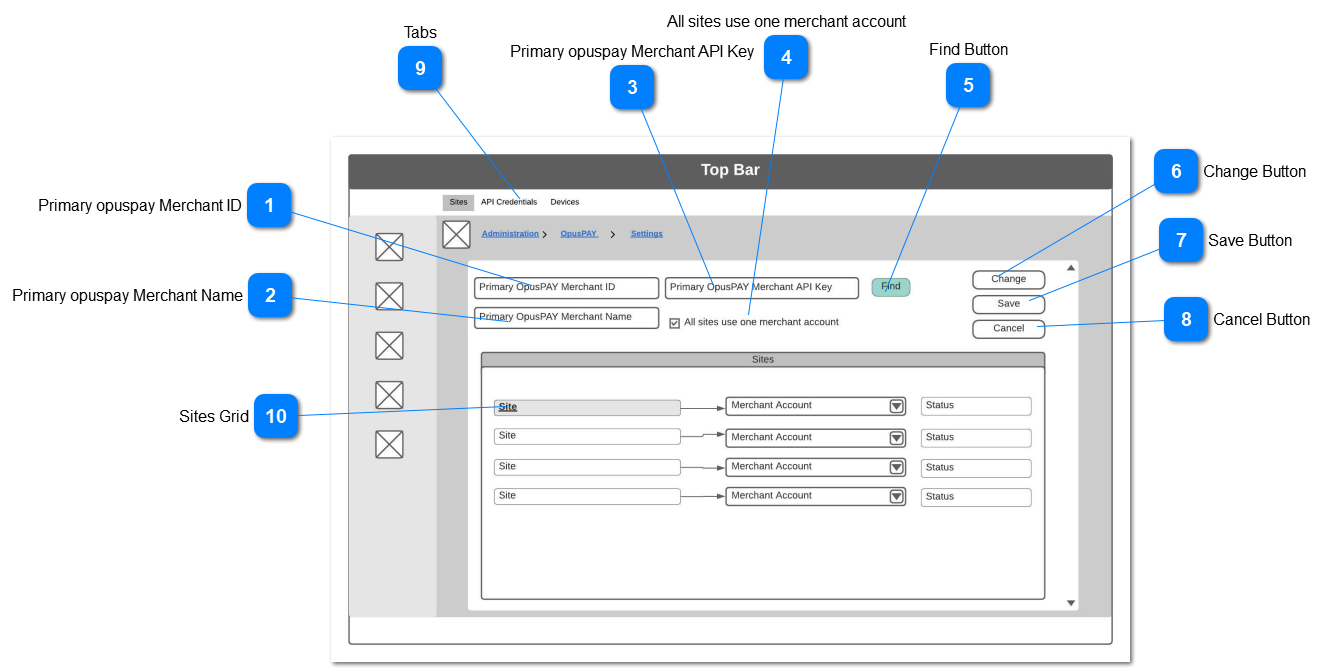Click the third placeholder icon in left sidebar

pyautogui.click(x=389, y=346)
